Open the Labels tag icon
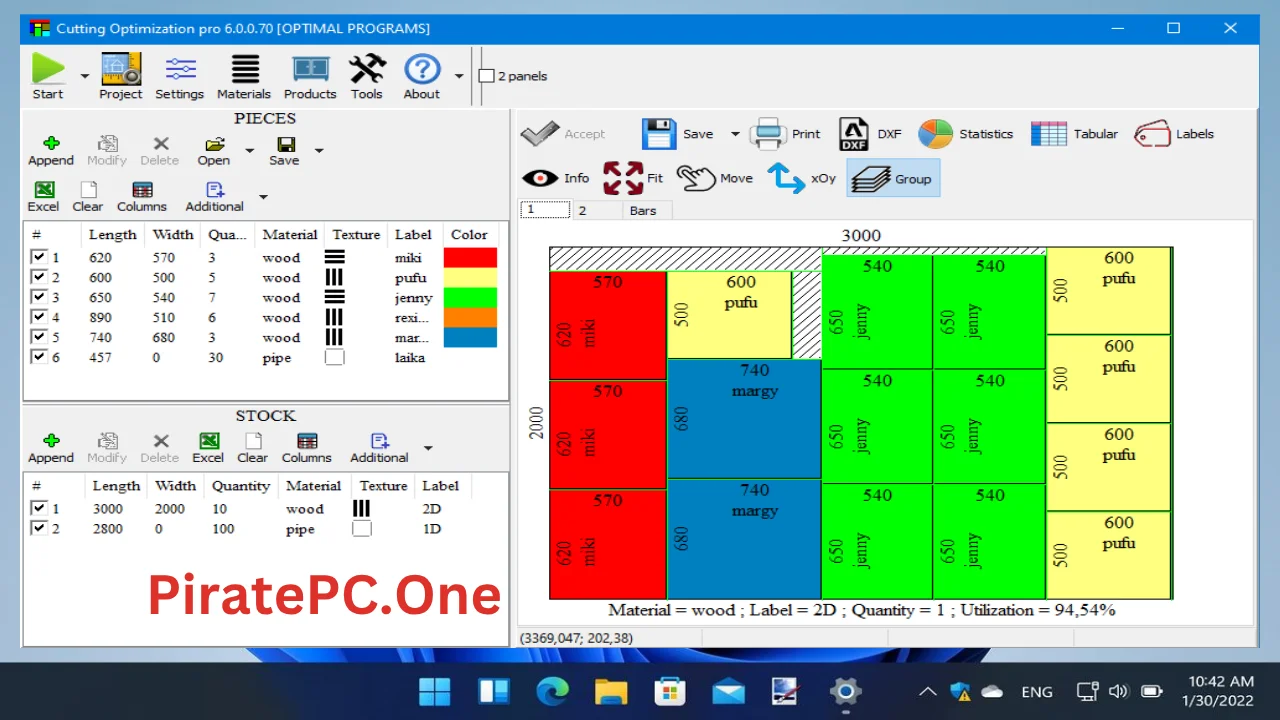1280x720 pixels. click(x=1174, y=134)
